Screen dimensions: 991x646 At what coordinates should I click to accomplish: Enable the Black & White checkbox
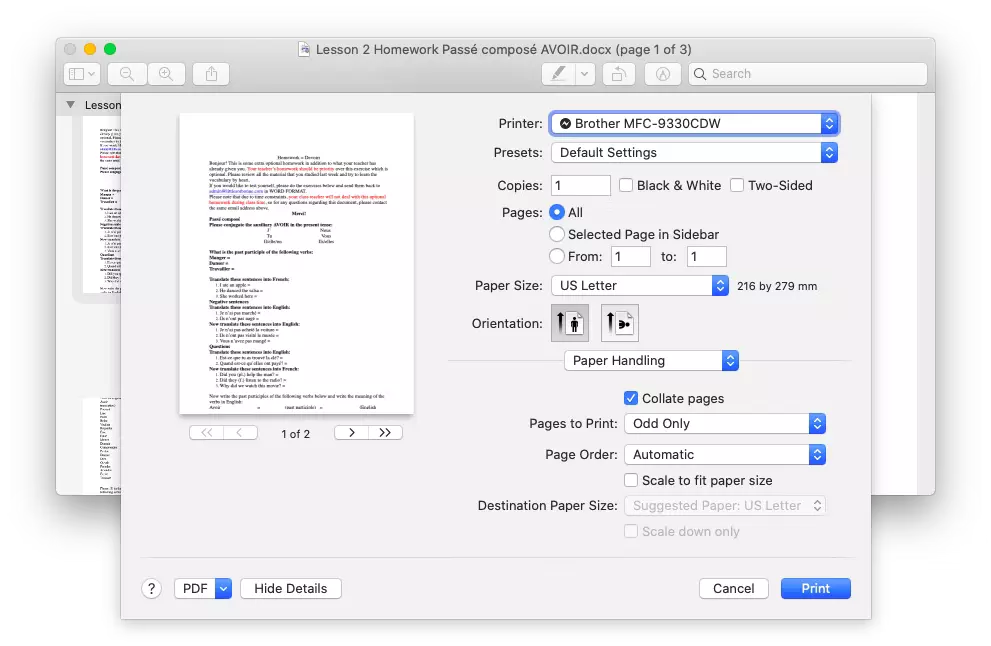(626, 185)
